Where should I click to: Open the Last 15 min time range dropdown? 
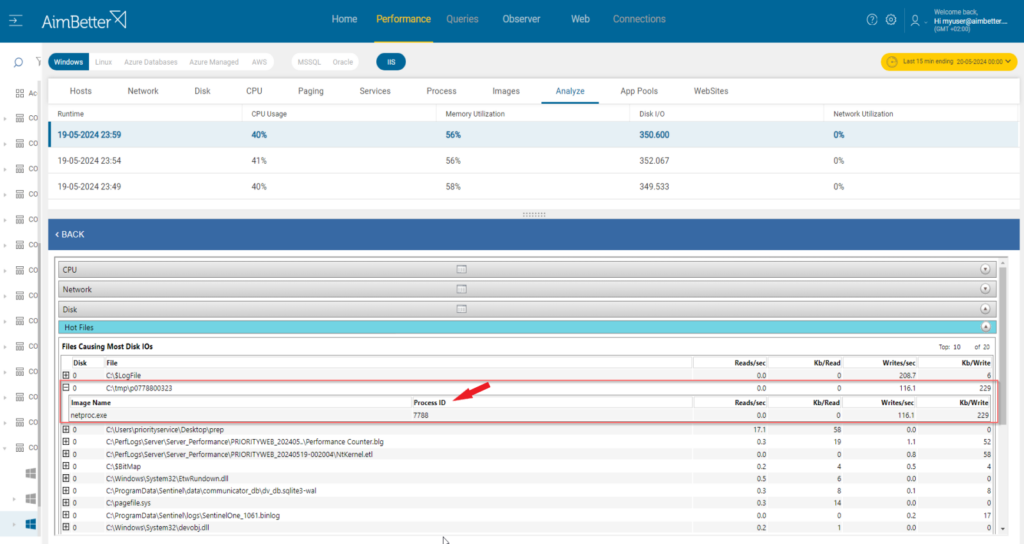949,61
